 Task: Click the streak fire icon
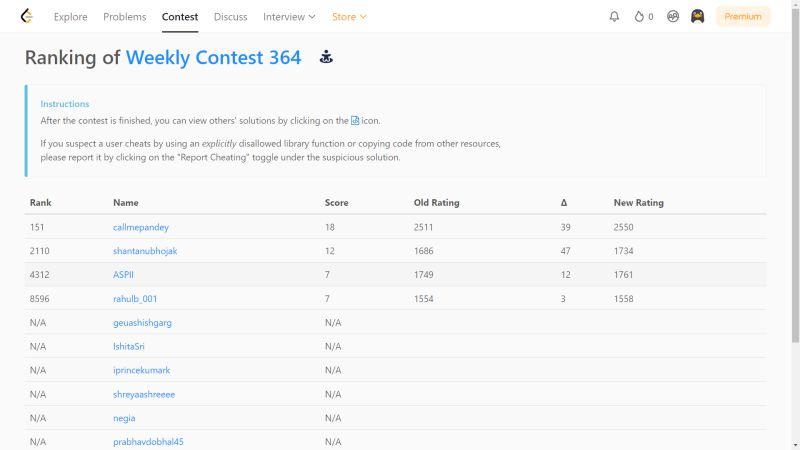click(639, 16)
